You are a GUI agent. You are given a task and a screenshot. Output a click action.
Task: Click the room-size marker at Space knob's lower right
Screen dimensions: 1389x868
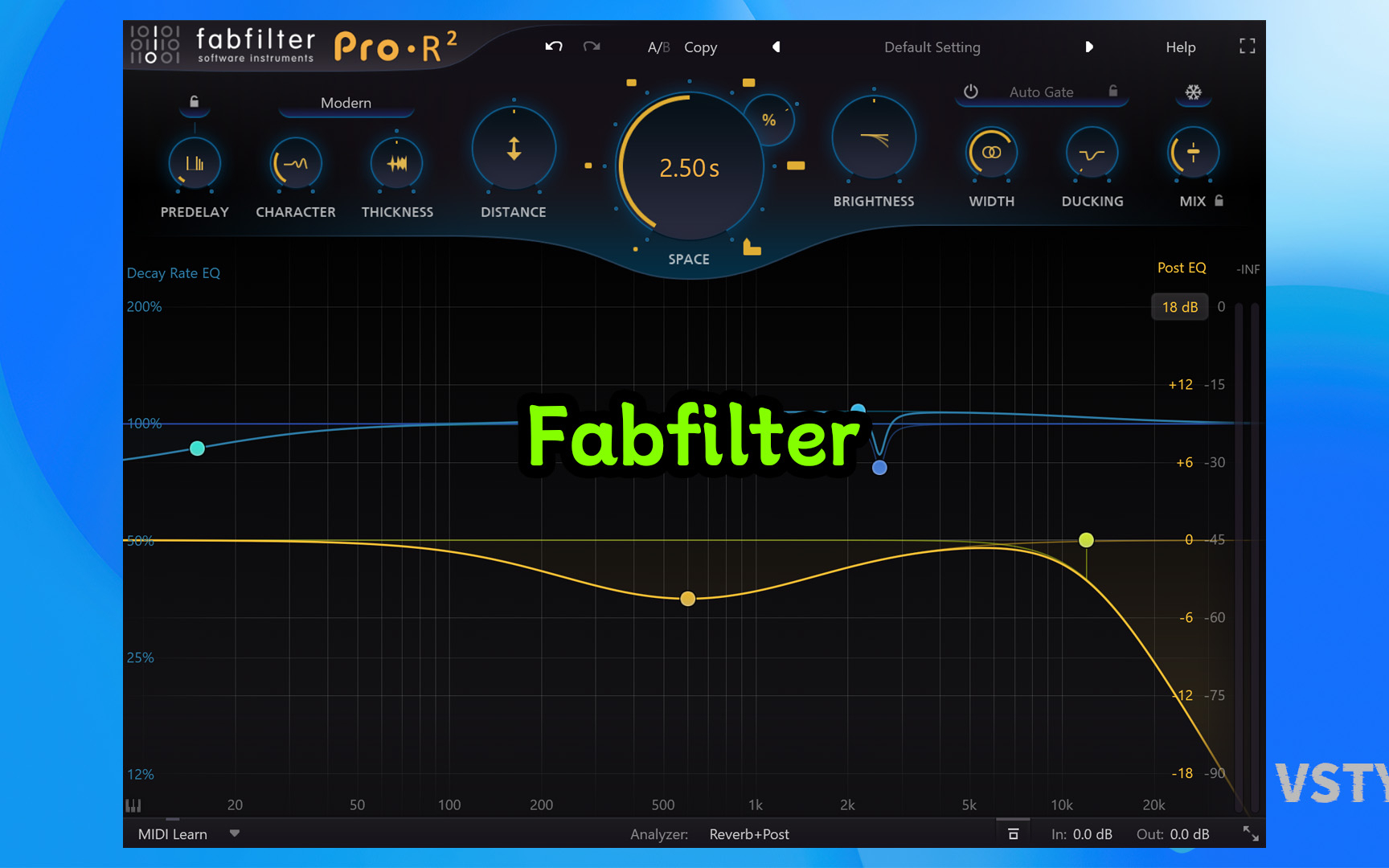coord(752,247)
